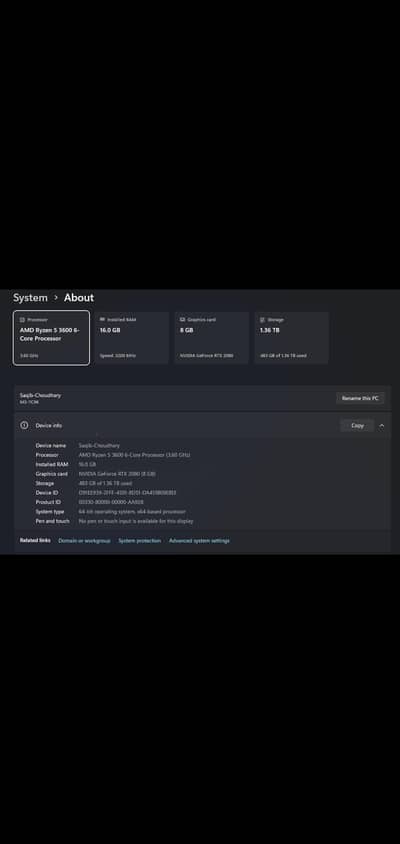Image resolution: width=400 pixels, height=844 pixels.
Task: Click the Installed RAM row label in Device info
Action: [52, 465]
